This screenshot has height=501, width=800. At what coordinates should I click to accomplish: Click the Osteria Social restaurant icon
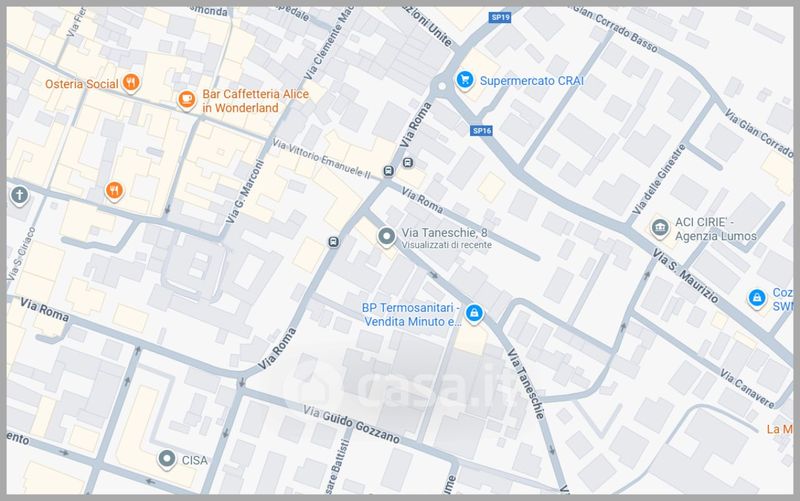click(x=131, y=82)
